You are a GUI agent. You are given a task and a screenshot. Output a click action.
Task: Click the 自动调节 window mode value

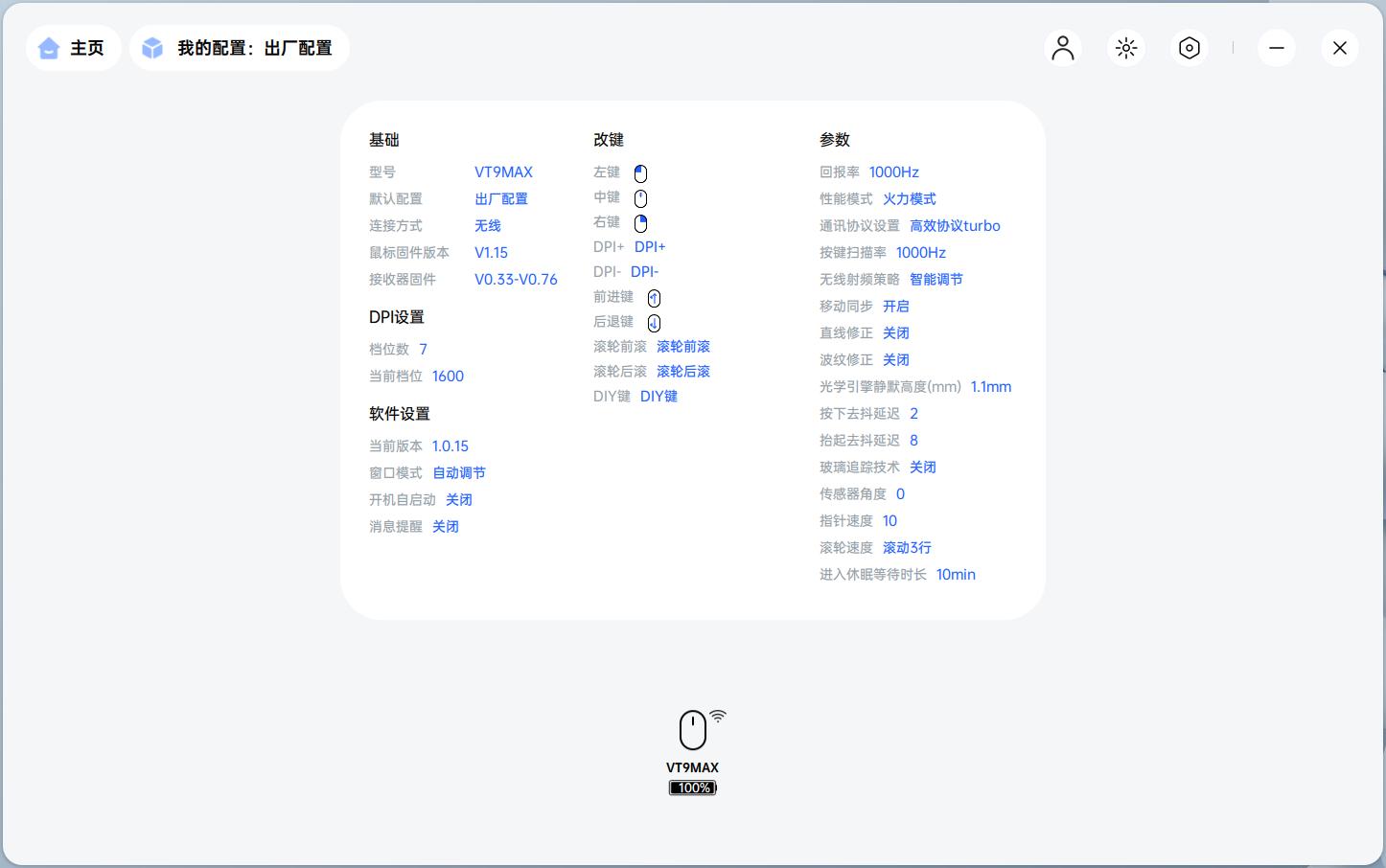point(459,473)
